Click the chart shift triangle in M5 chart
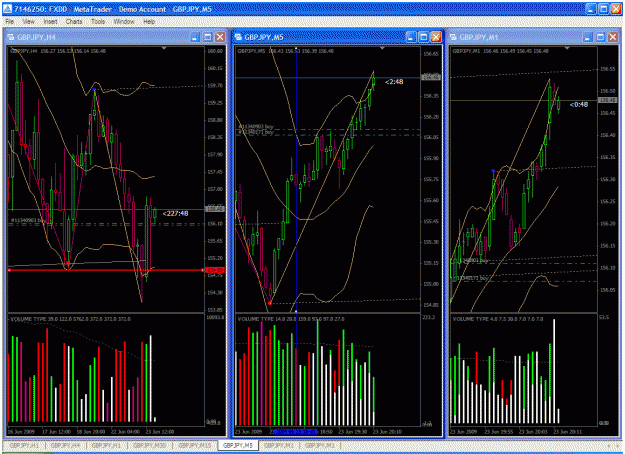 pos(382,48)
